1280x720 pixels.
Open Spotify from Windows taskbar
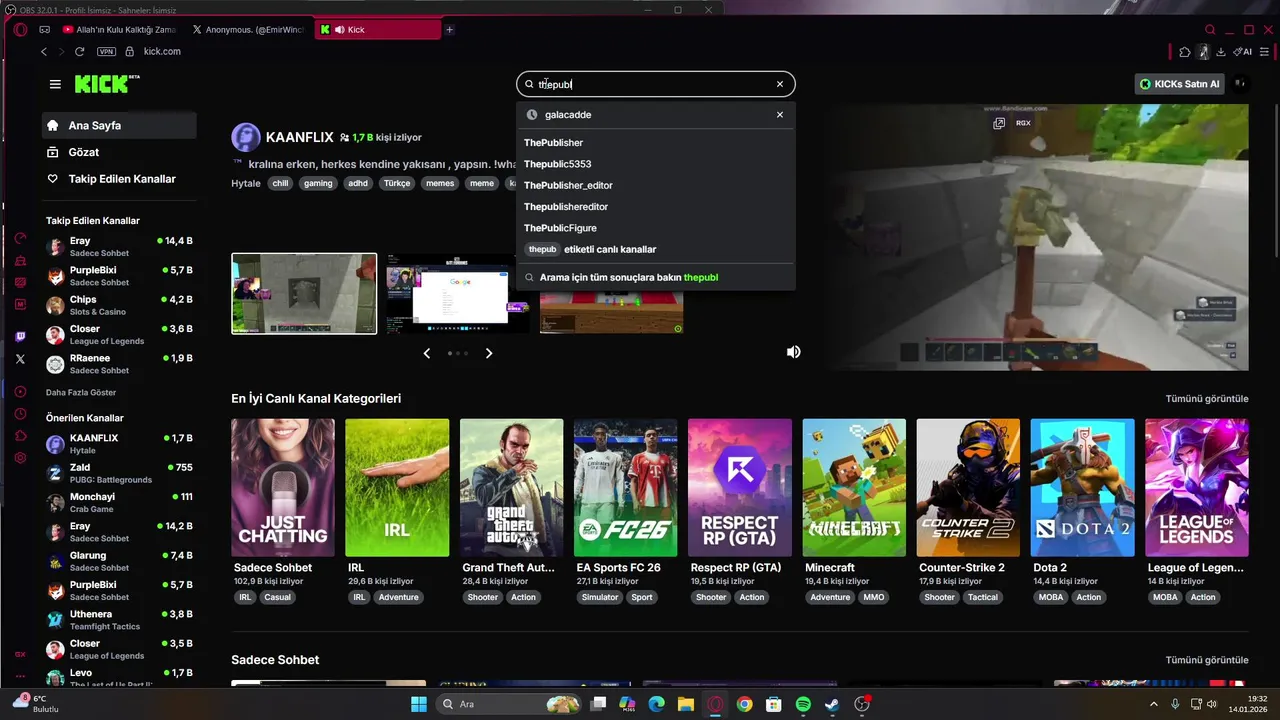tap(803, 704)
